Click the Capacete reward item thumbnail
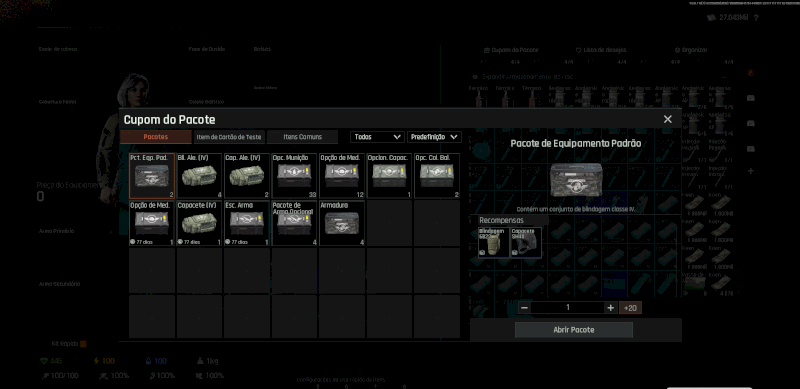The height and width of the screenshot is (389, 800). (526, 242)
